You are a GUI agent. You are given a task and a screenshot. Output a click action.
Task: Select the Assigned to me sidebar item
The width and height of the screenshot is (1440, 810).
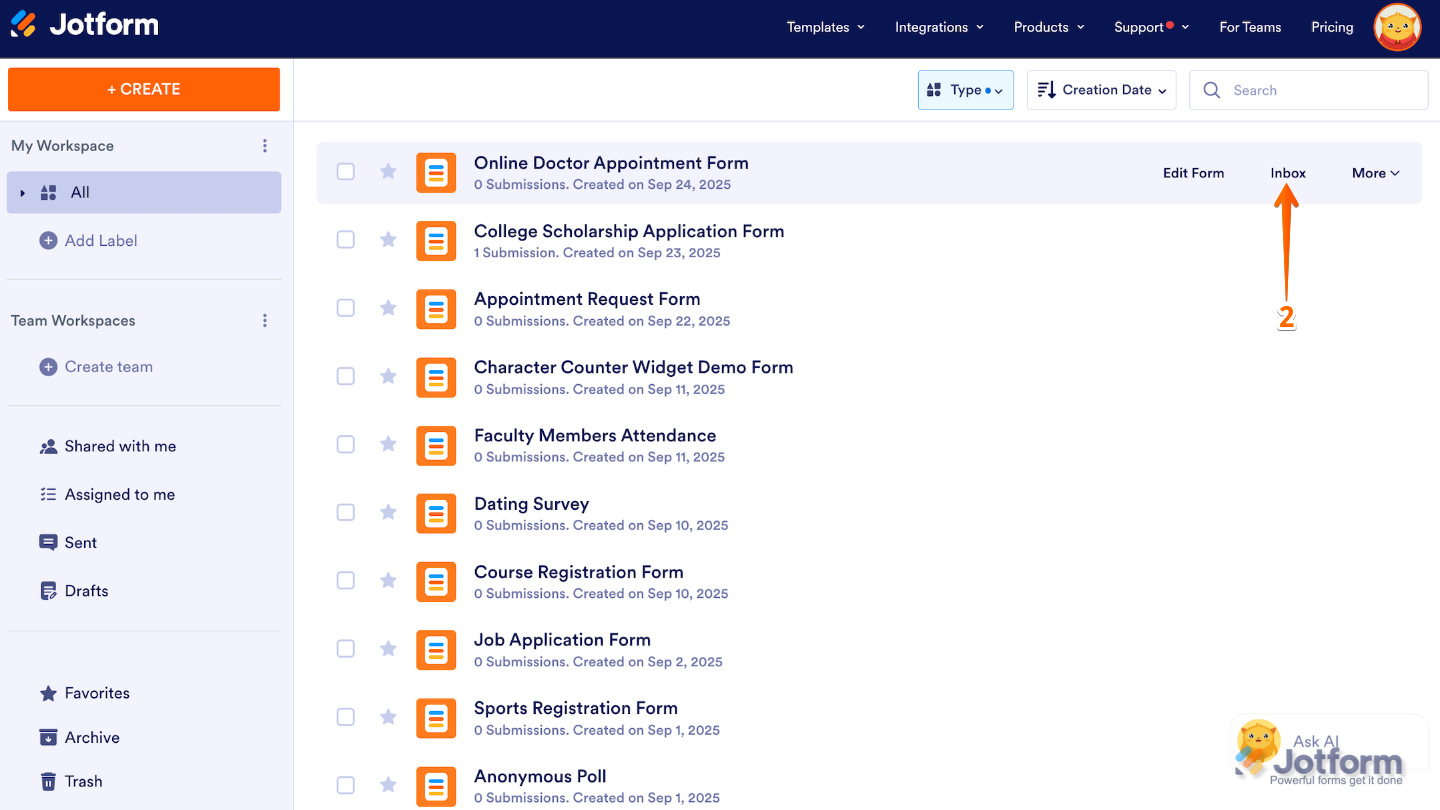point(107,494)
